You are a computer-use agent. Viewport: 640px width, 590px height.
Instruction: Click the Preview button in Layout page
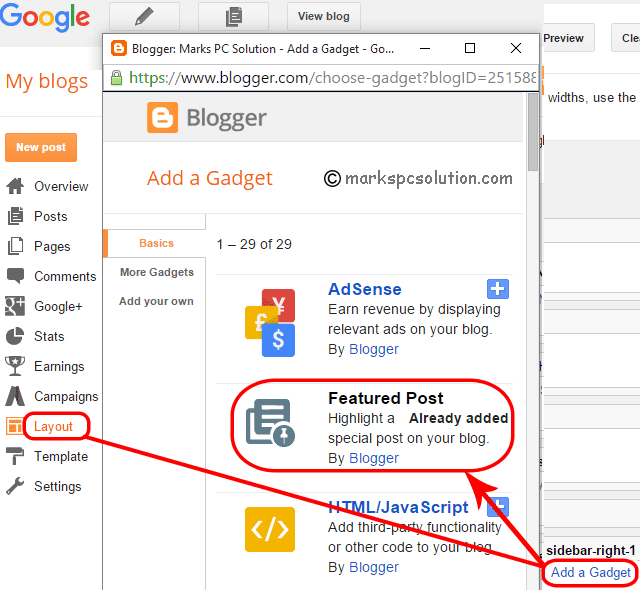click(x=568, y=38)
